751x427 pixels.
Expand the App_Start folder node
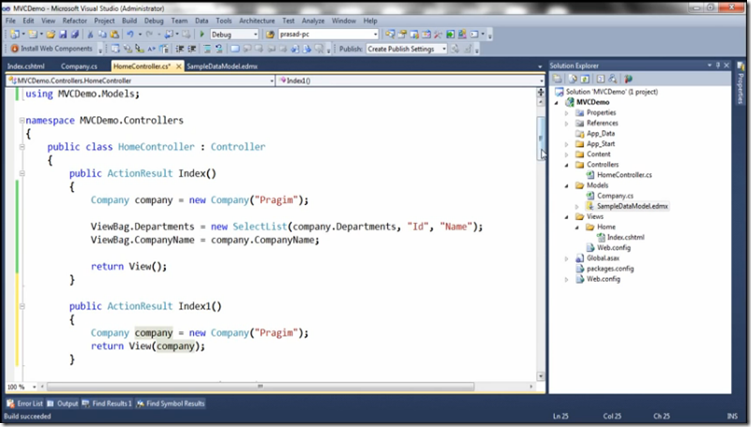[567, 144]
